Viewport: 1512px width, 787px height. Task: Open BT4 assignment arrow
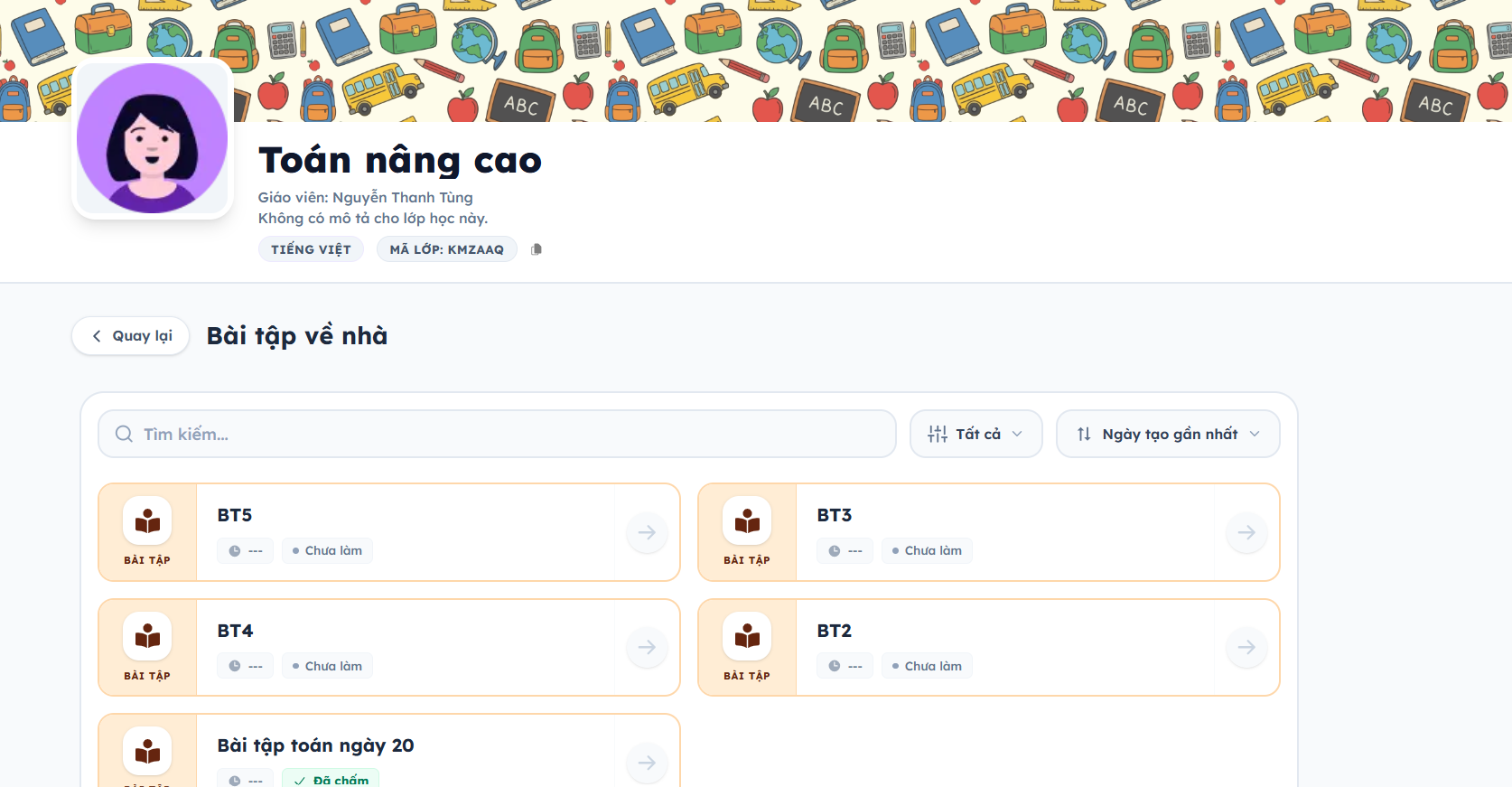pos(647,647)
